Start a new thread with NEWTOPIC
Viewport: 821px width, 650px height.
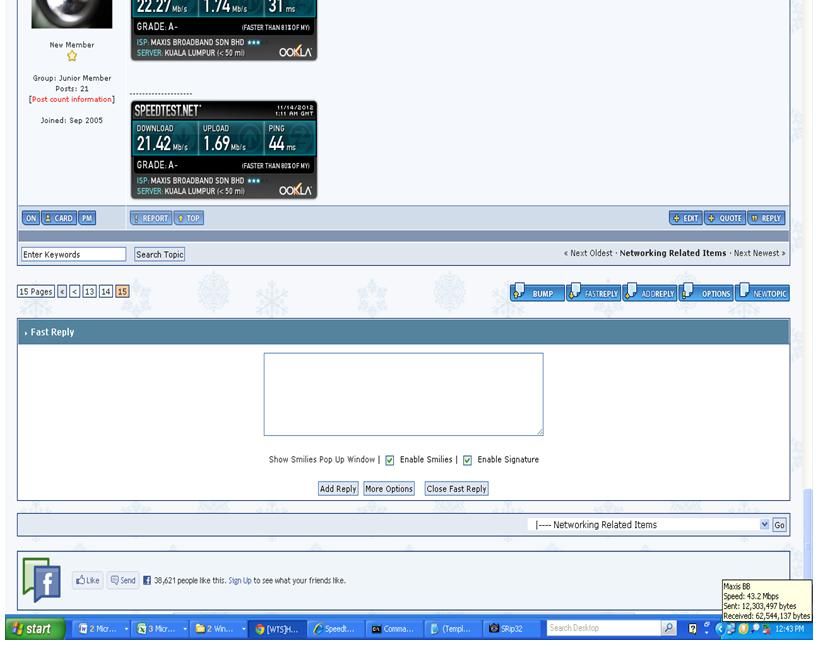point(763,293)
